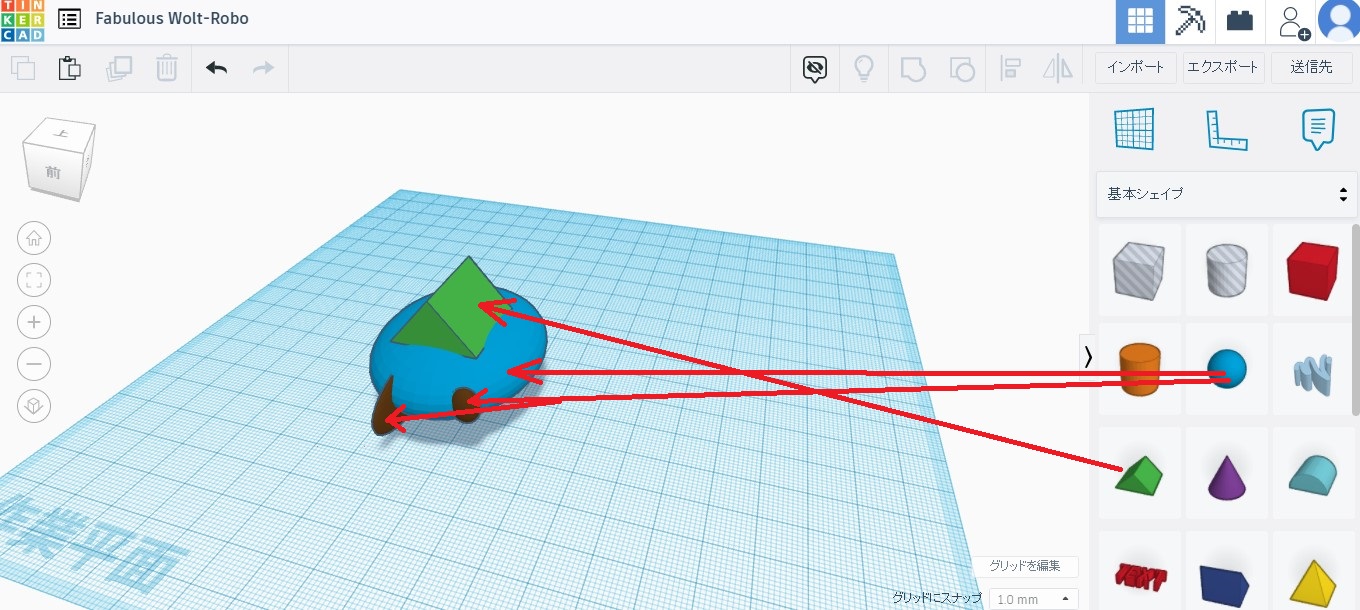
Task: Click the Delete trash tool
Action: (167, 68)
